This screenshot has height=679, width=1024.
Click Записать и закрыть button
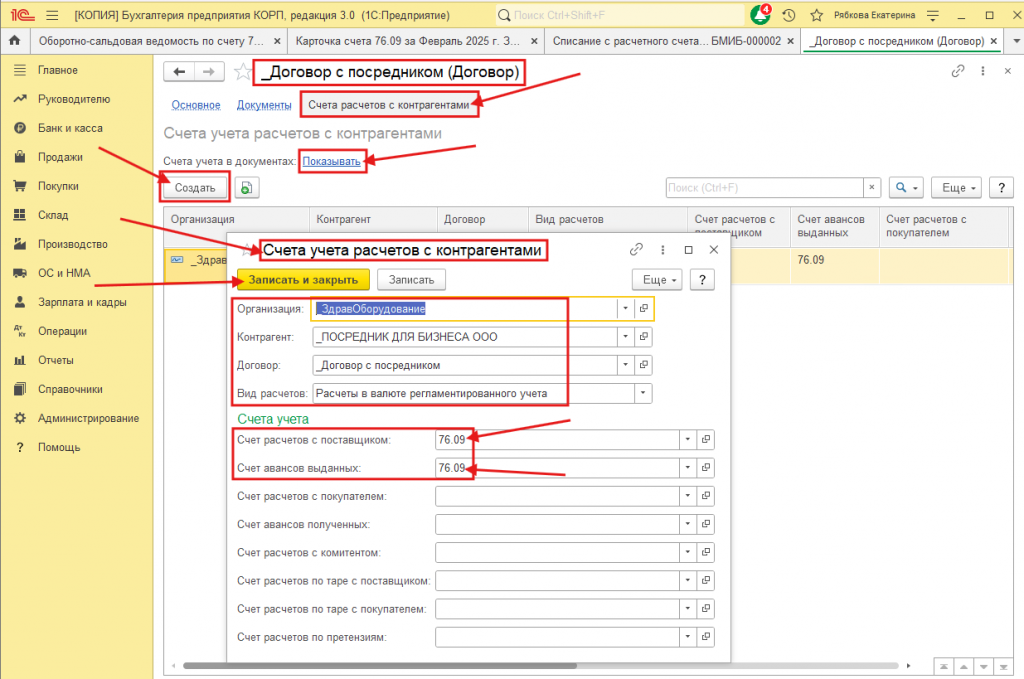[x=304, y=279]
